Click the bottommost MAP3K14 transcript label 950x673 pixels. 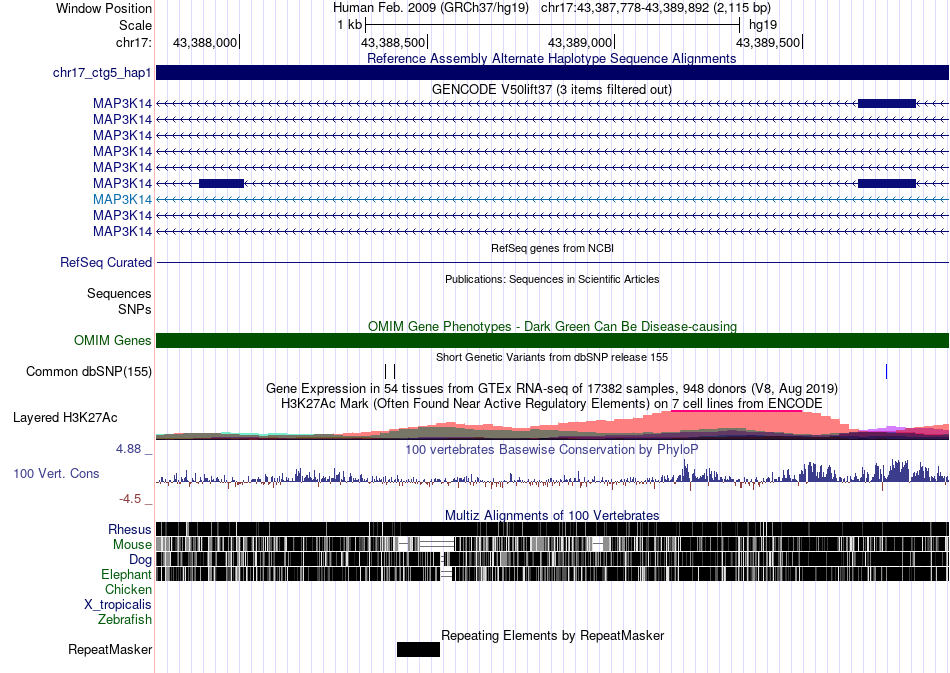click(122, 231)
